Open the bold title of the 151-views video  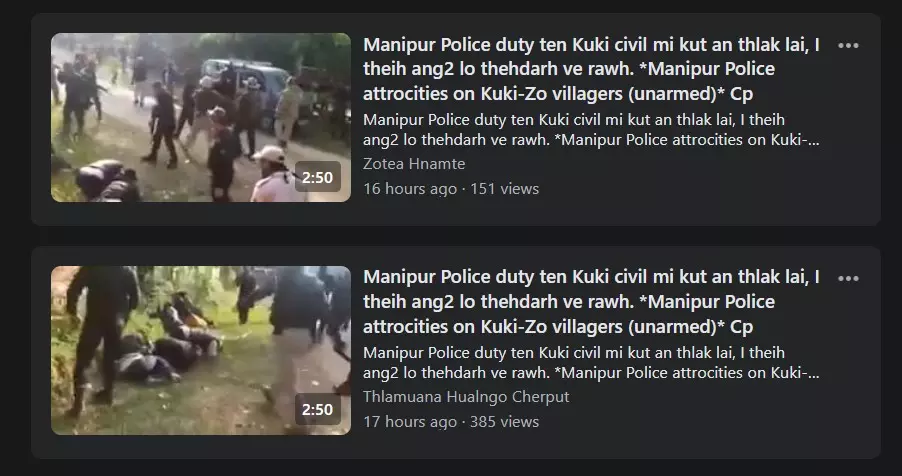point(591,69)
